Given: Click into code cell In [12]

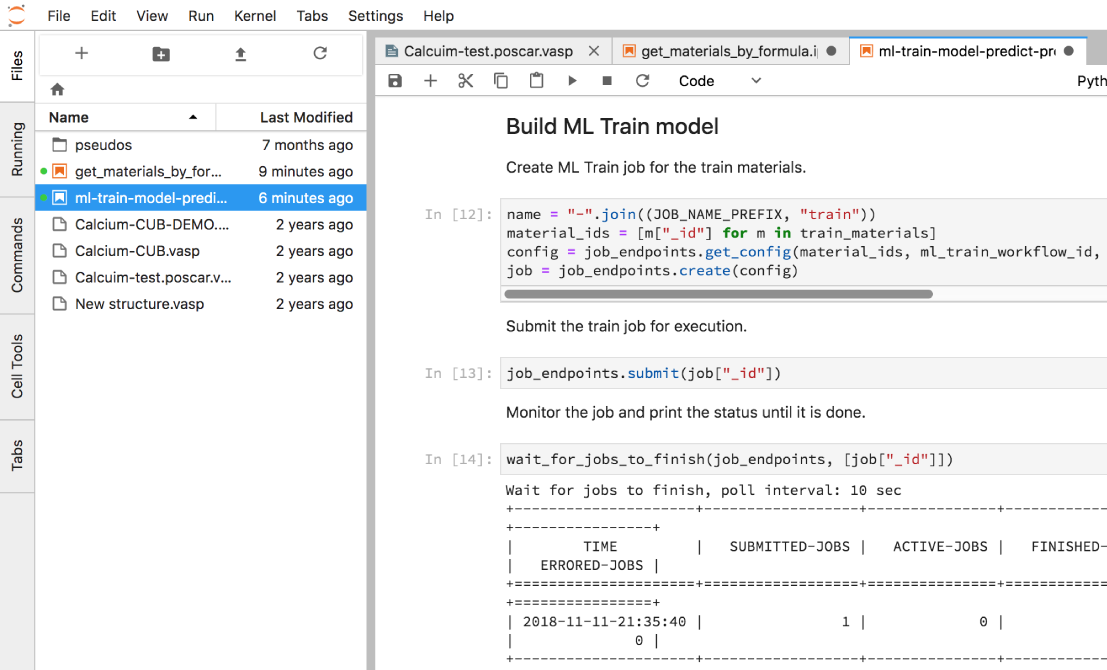Looking at the screenshot, I should (x=803, y=242).
